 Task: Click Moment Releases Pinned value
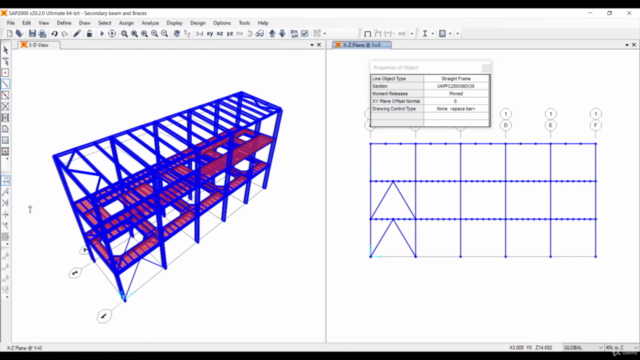tap(456, 93)
